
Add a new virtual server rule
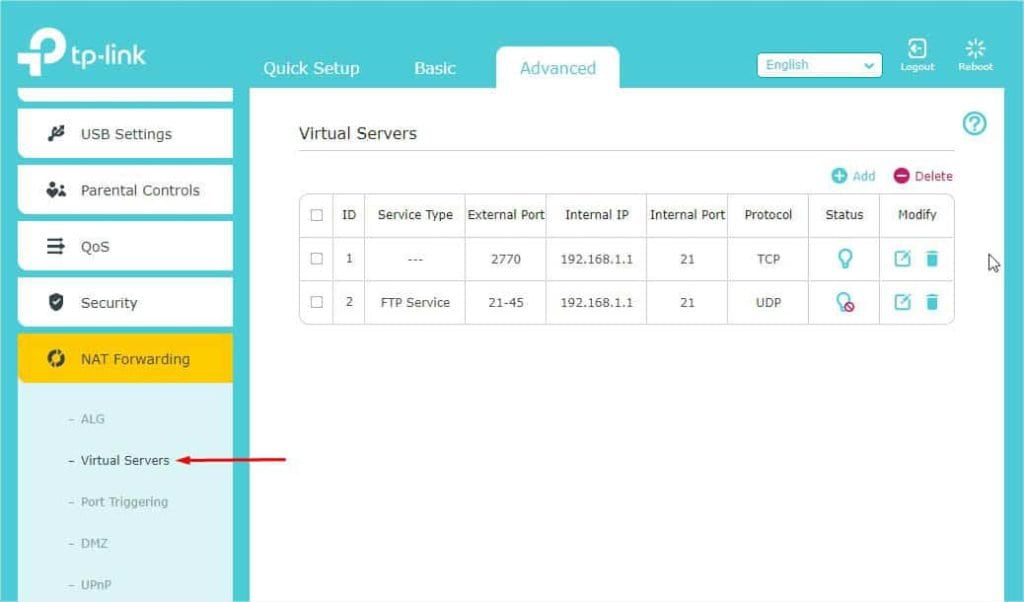pyautogui.click(x=855, y=176)
